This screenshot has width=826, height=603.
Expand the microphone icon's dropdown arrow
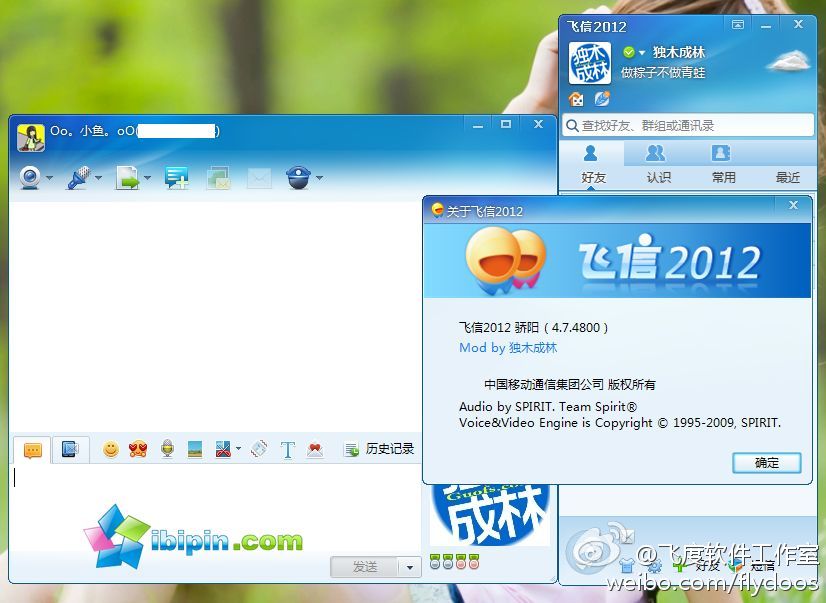[99, 178]
